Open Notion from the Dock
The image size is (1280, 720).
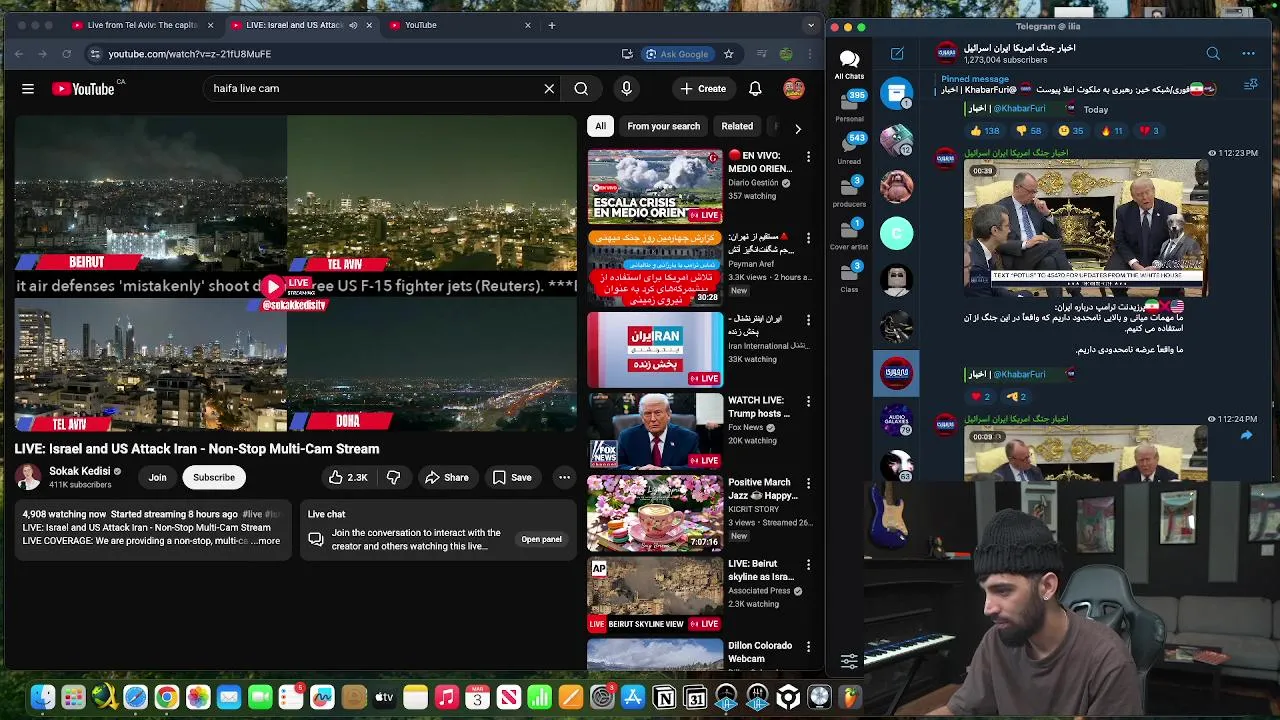pos(664,697)
